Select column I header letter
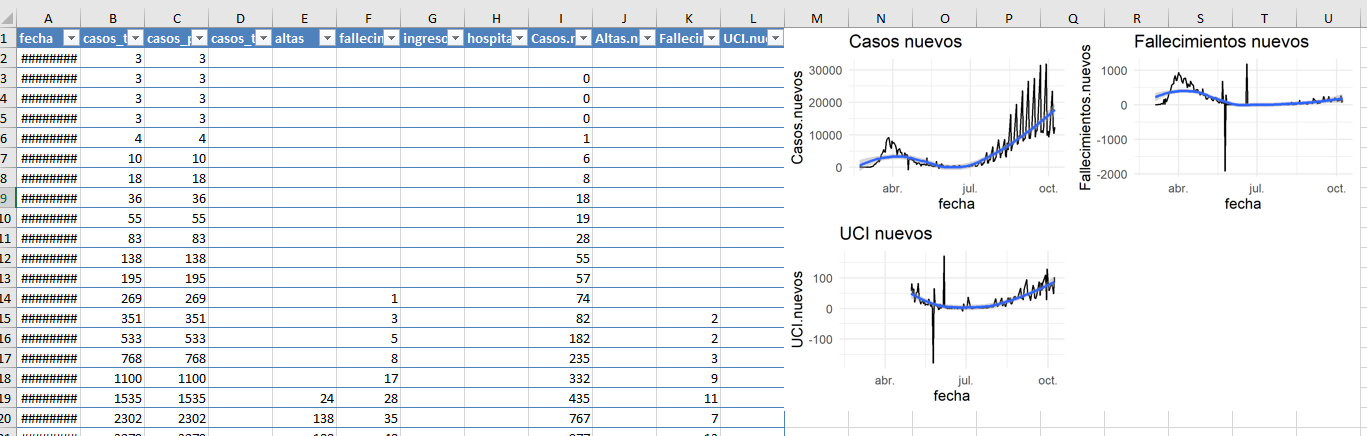The height and width of the screenshot is (436, 1367). tap(560, 18)
